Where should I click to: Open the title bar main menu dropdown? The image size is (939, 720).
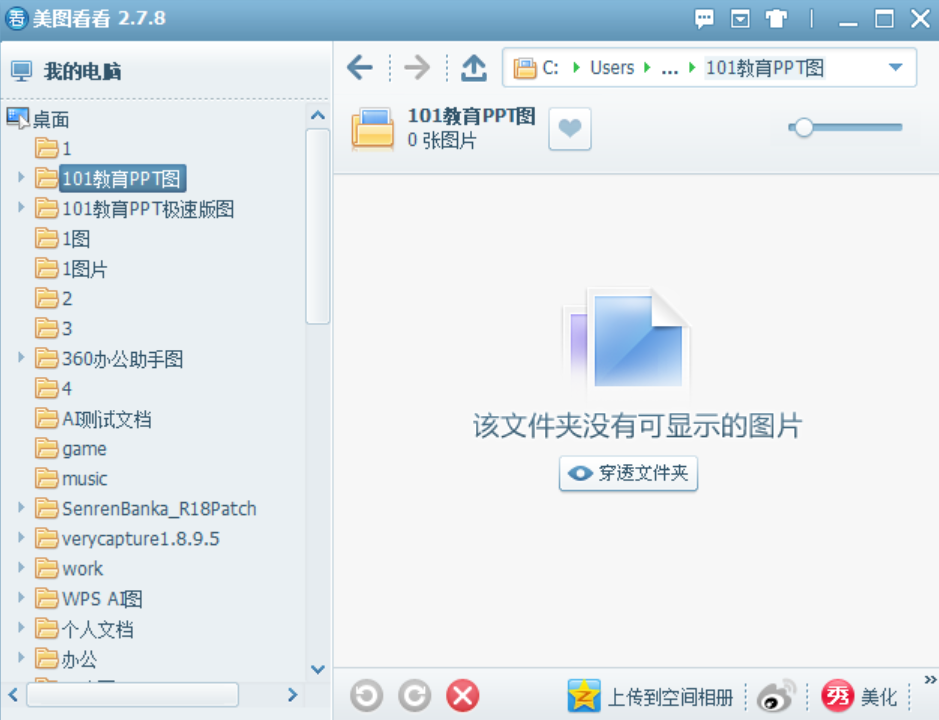pos(740,18)
